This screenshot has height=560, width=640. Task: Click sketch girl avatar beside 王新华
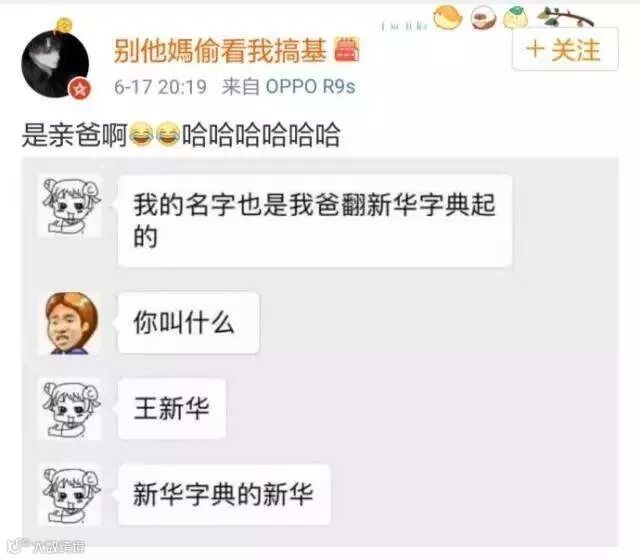(x=70, y=409)
